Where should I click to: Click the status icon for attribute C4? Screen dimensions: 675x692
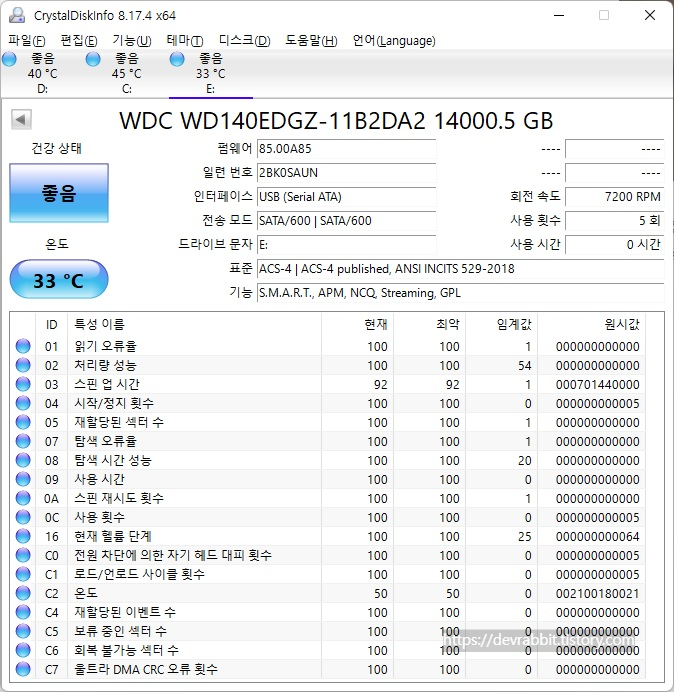point(23,612)
